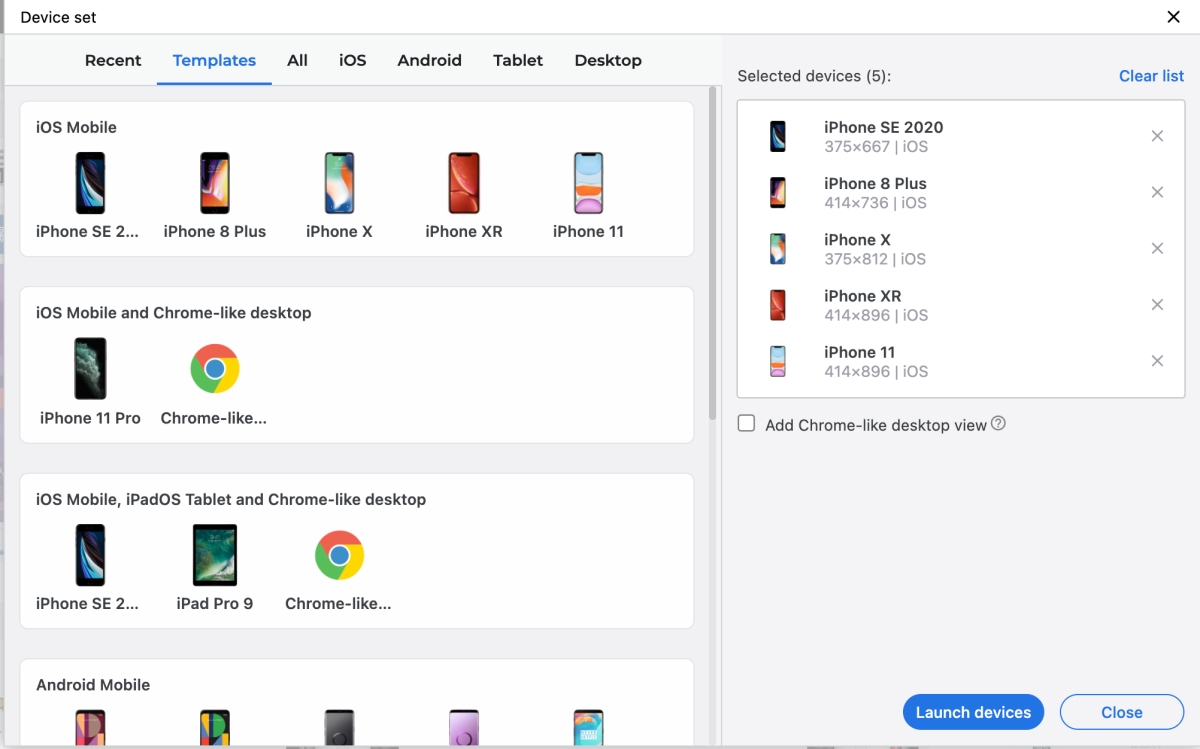The width and height of the screenshot is (1200, 749).
Task: Click the iOS Mobile template heading
Action: 76,127
